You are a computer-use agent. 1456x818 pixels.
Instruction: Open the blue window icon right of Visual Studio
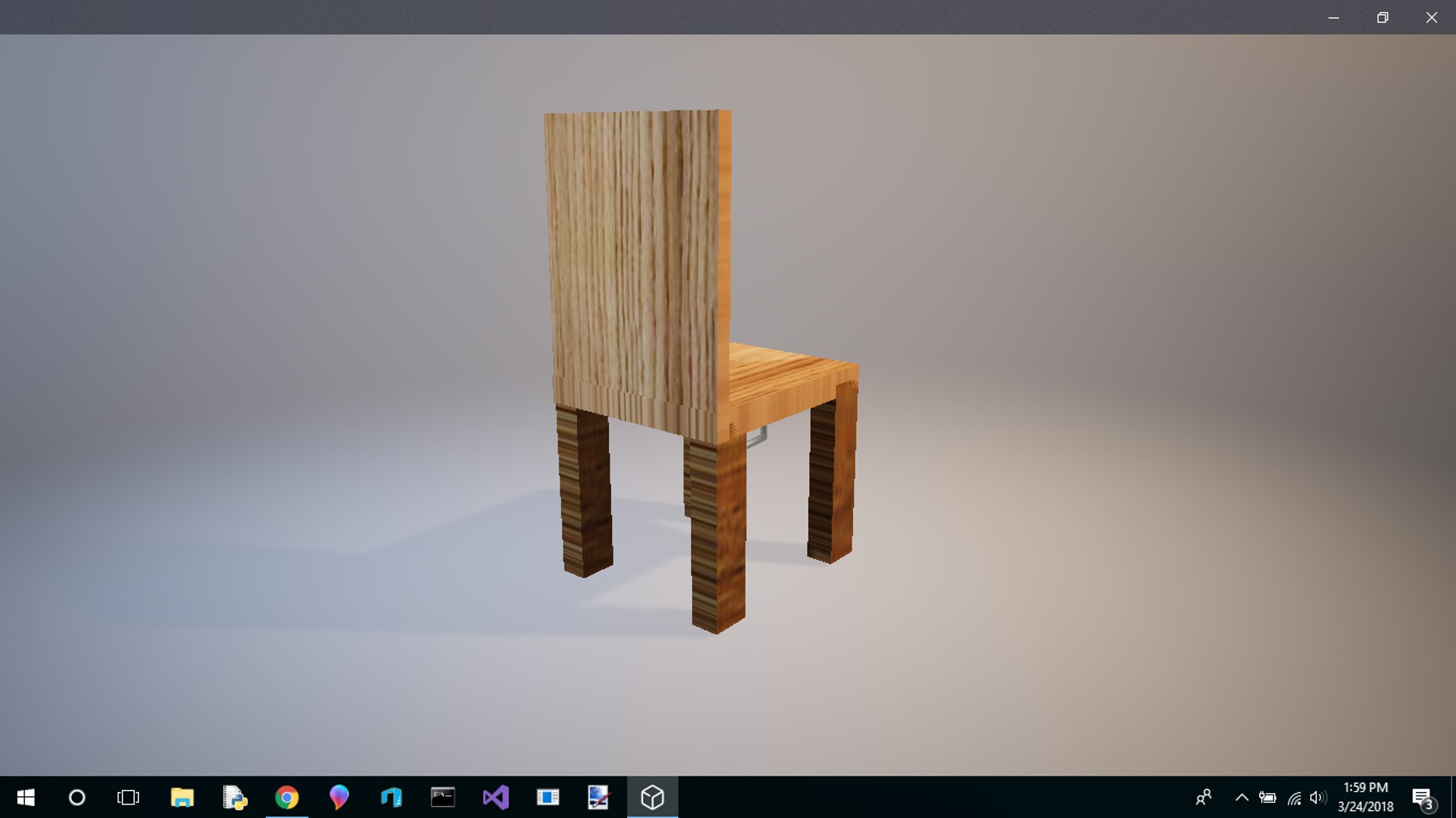[x=548, y=798]
